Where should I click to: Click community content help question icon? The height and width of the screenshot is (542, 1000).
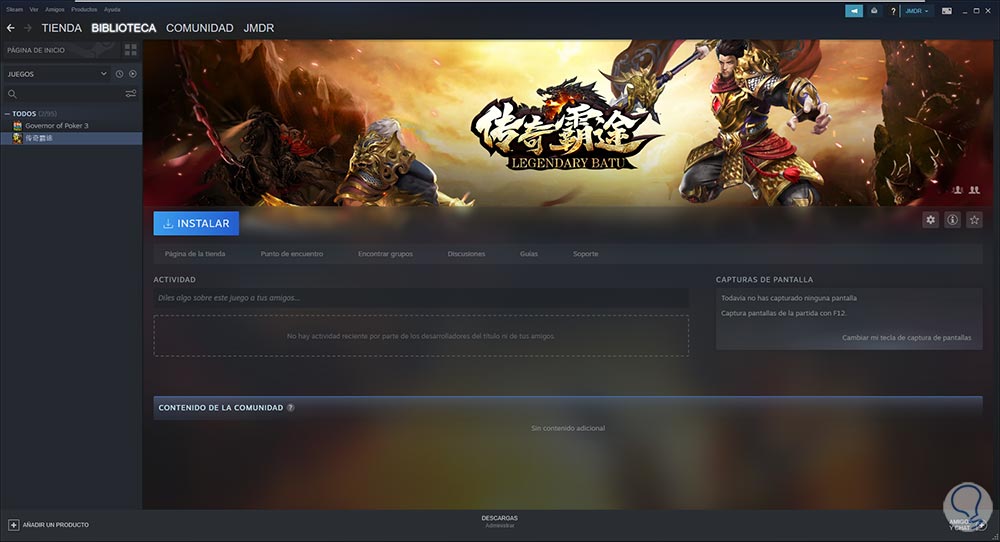pos(291,407)
